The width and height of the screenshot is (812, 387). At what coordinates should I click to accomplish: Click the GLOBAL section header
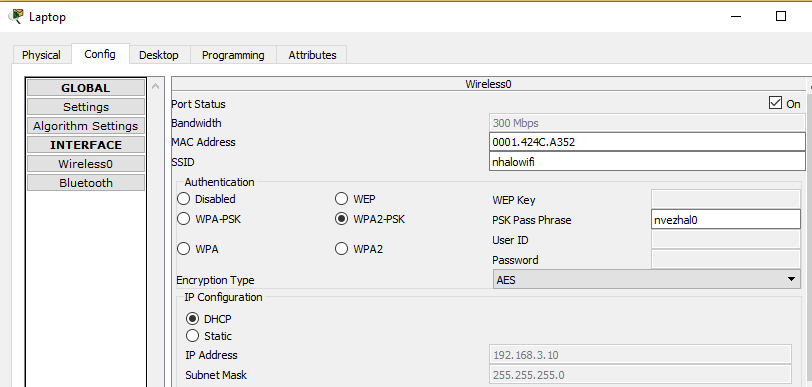(86, 88)
